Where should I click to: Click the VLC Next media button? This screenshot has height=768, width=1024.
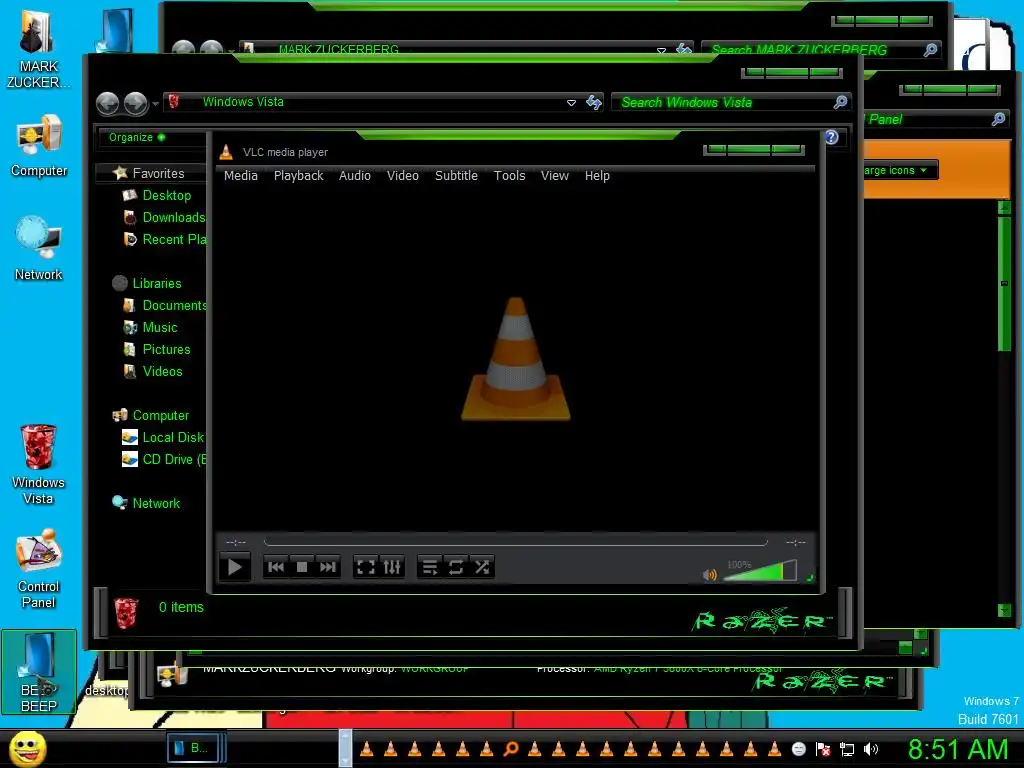click(327, 567)
